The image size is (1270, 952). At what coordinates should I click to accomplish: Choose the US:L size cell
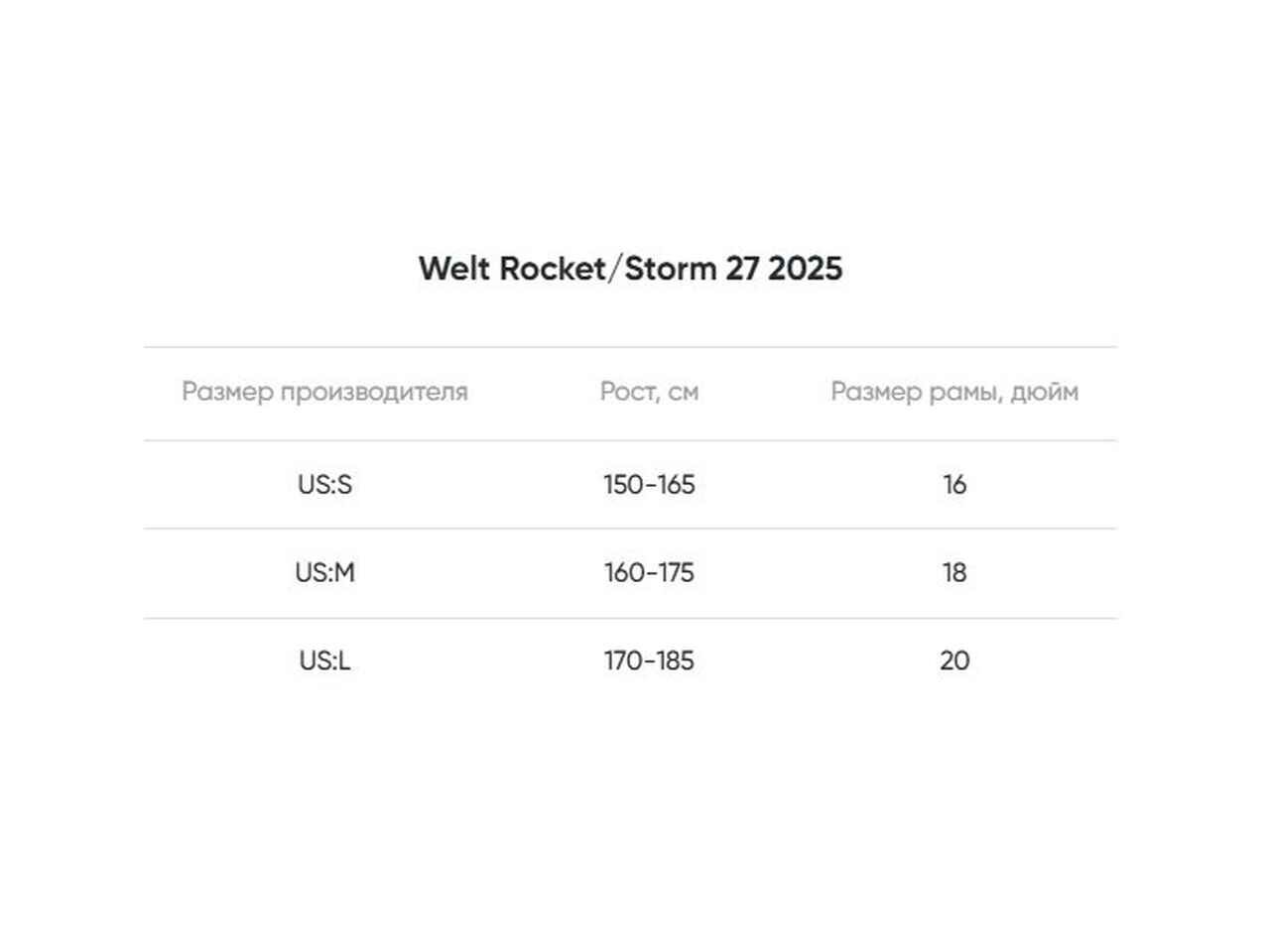[x=324, y=660]
